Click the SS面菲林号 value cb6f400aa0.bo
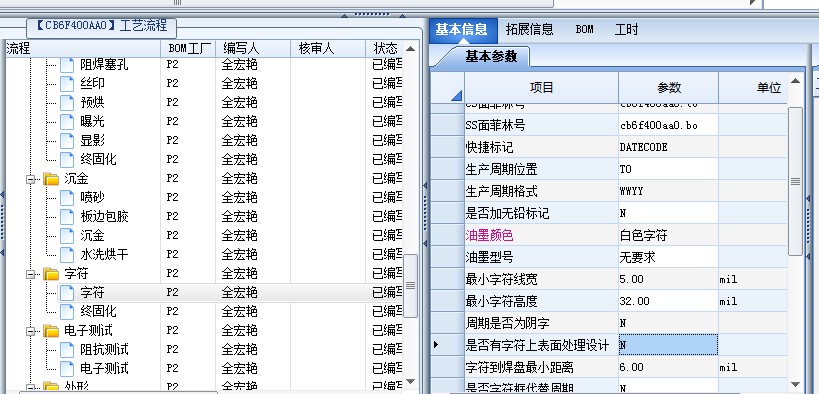 point(668,125)
